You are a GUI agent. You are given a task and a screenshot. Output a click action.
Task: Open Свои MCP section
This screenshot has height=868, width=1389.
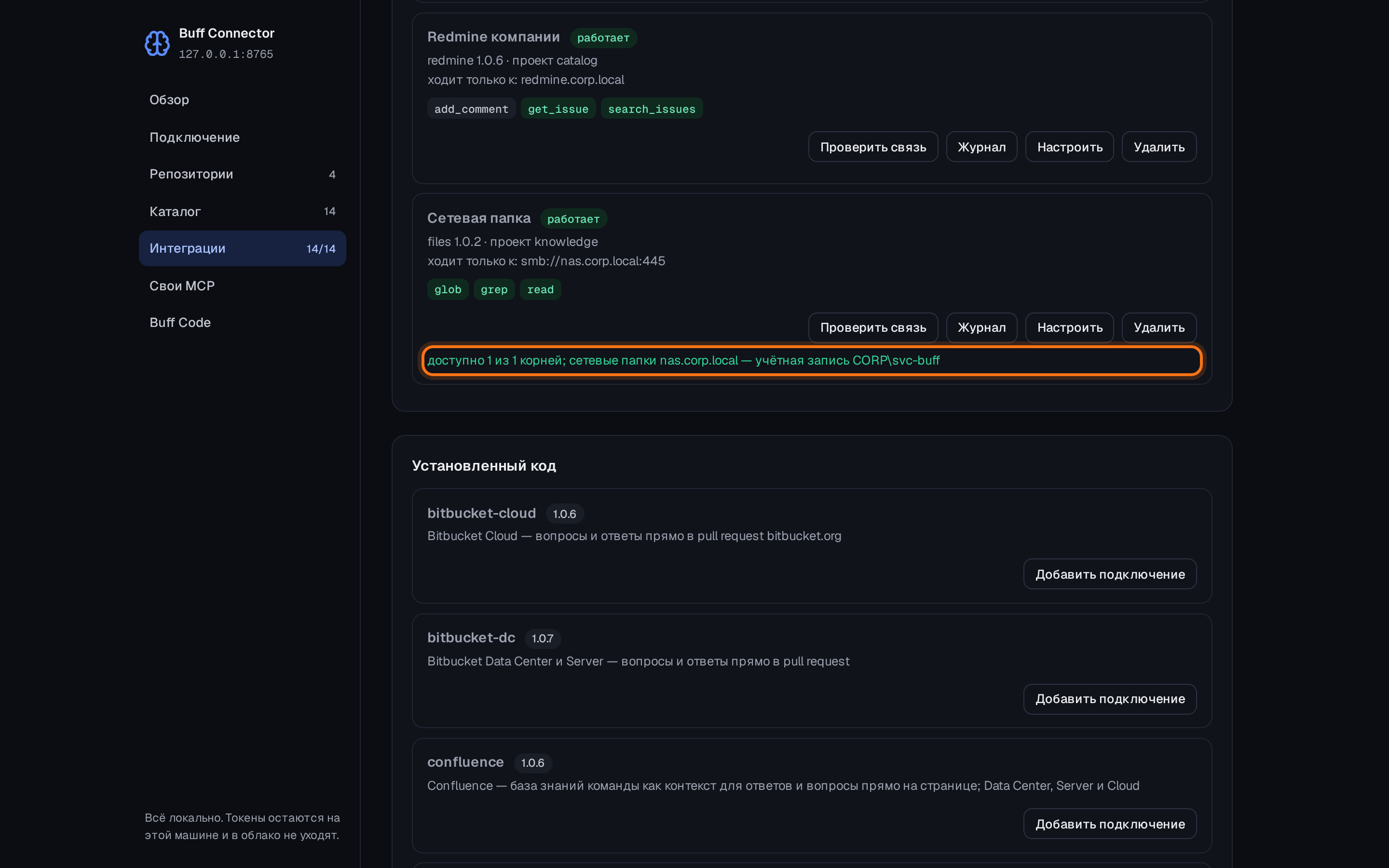click(242, 286)
